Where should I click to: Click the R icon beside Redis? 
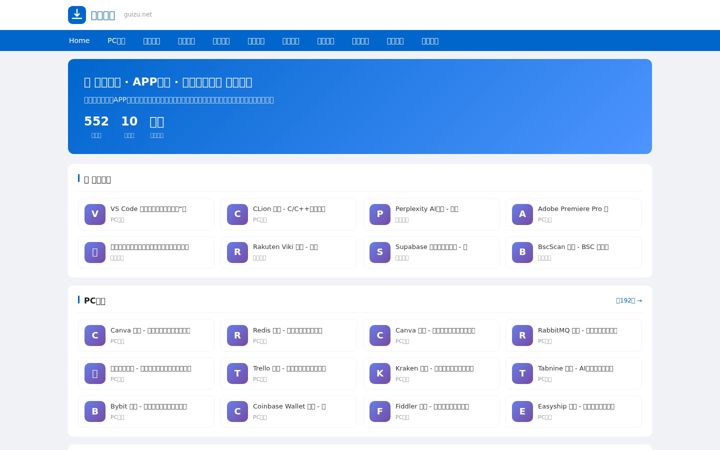click(237, 336)
